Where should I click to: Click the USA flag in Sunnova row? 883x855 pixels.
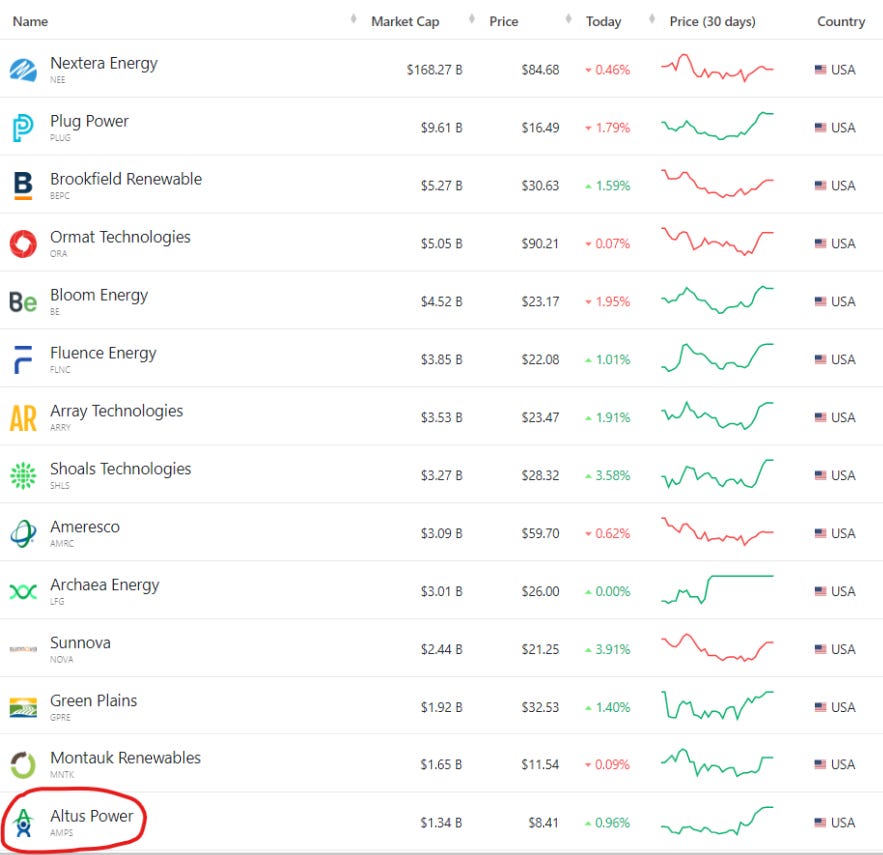tap(820, 649)
